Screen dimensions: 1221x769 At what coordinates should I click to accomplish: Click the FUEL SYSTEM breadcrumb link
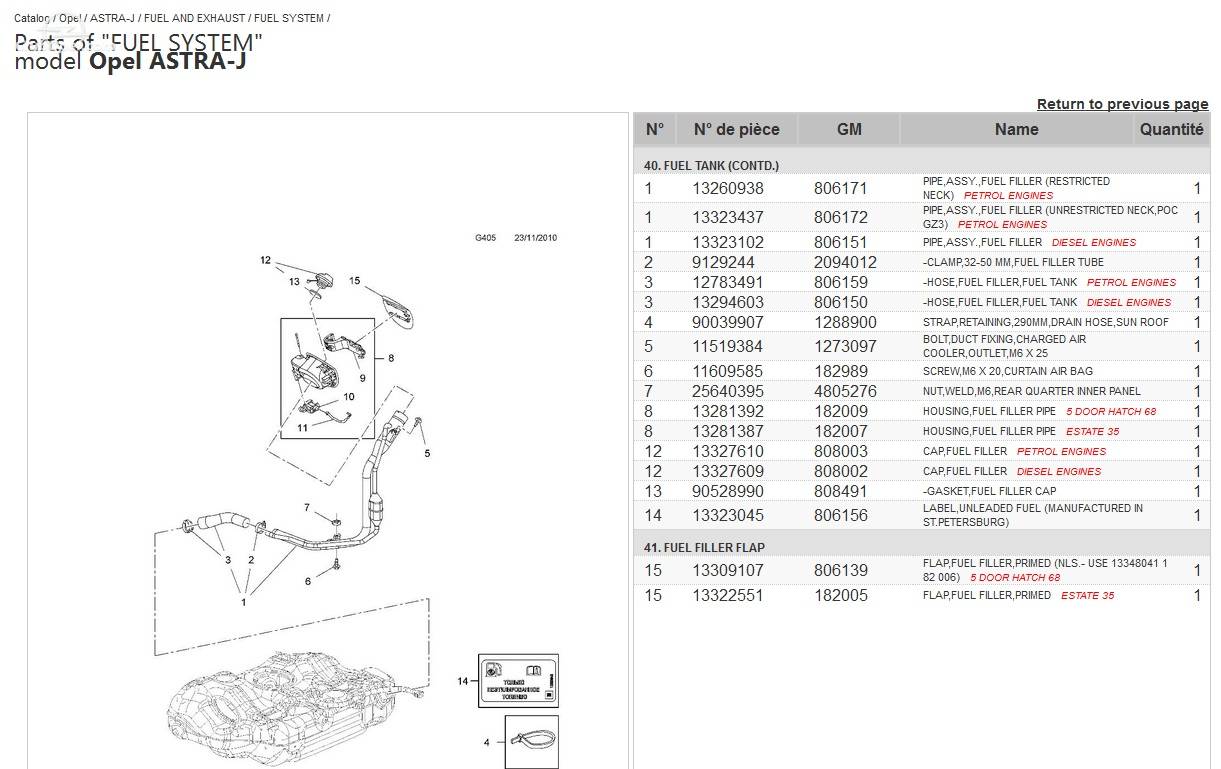point(289,18)
